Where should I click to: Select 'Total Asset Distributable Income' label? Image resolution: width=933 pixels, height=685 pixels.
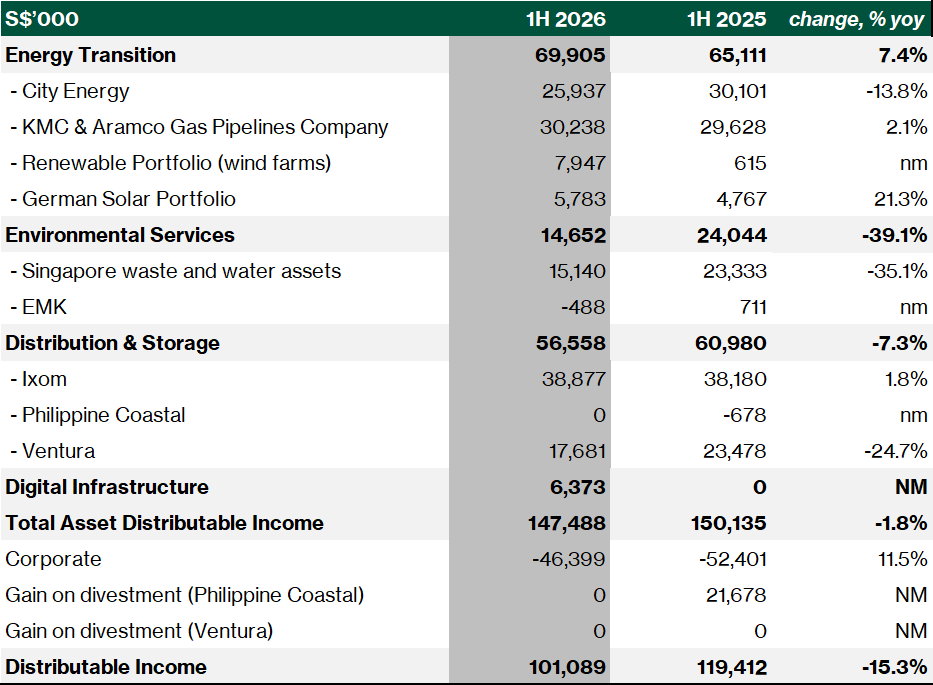pos(164,523)
